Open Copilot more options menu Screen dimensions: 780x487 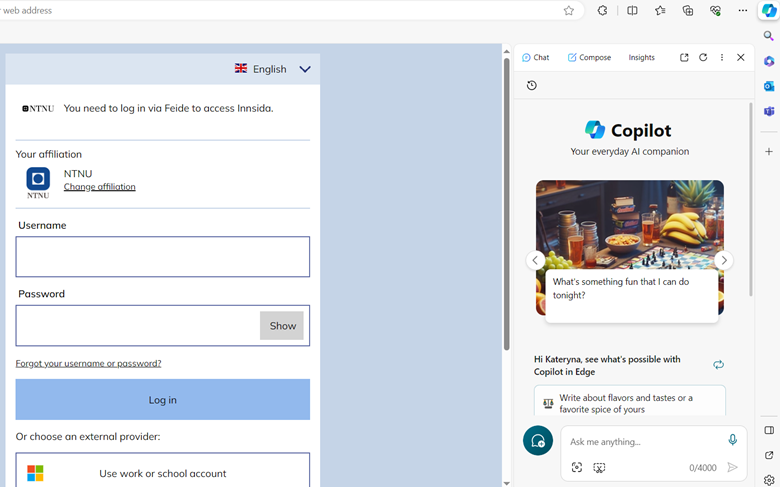722,58
